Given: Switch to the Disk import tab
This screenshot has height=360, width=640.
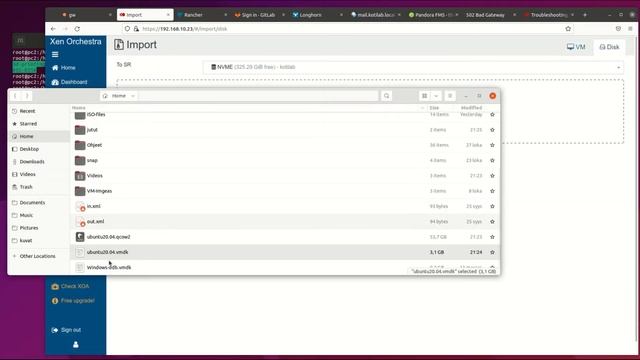Looking at the screenshot, I should (609, 47).
